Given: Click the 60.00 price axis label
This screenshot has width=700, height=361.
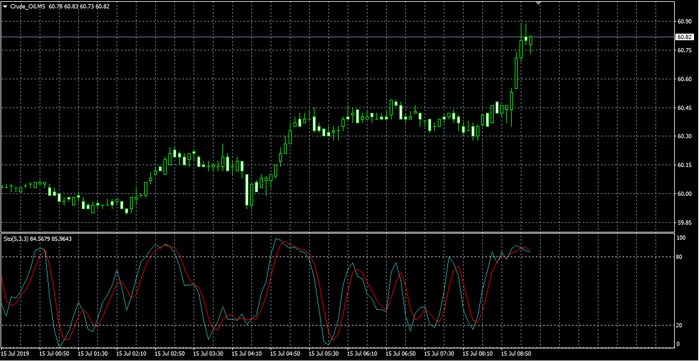Looking at the screenshot, I should (683, 194).
